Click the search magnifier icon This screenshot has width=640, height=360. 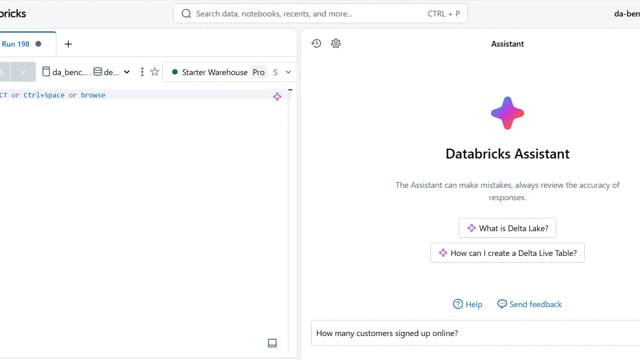(x=186, y=13)
